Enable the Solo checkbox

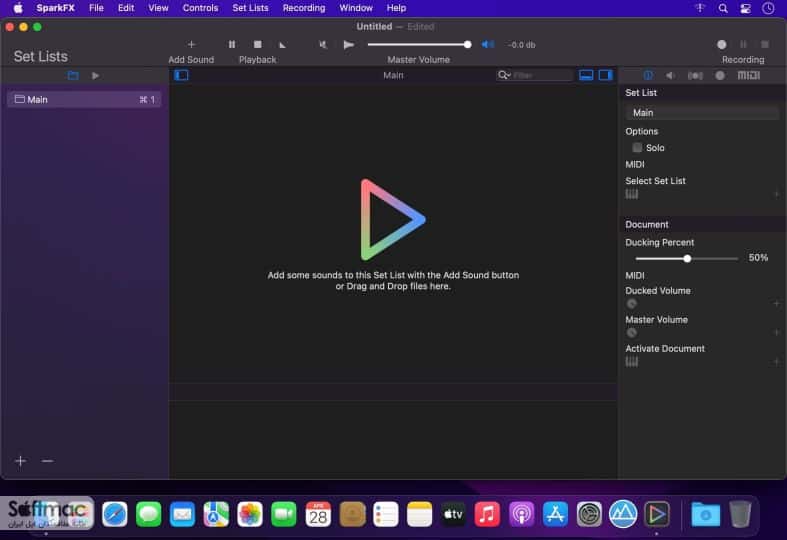pyautogui.click(x=637, y=148)
